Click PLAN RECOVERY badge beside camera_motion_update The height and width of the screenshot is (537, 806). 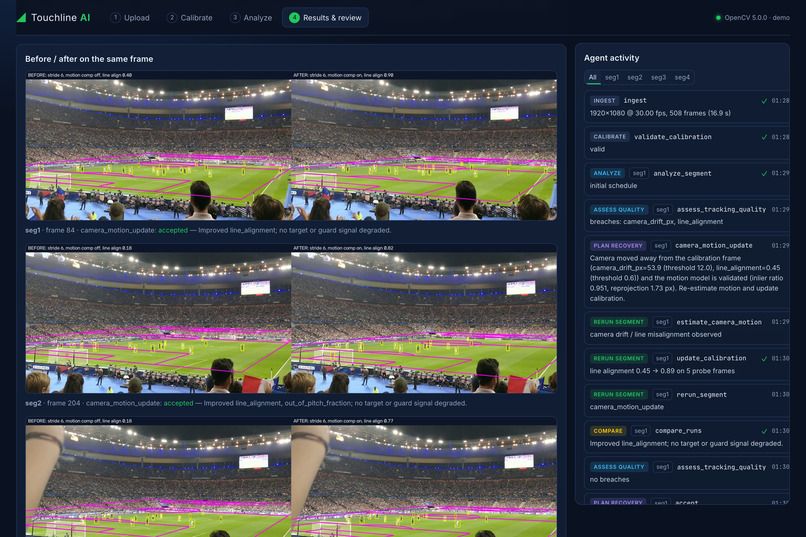tap(618, 246)
